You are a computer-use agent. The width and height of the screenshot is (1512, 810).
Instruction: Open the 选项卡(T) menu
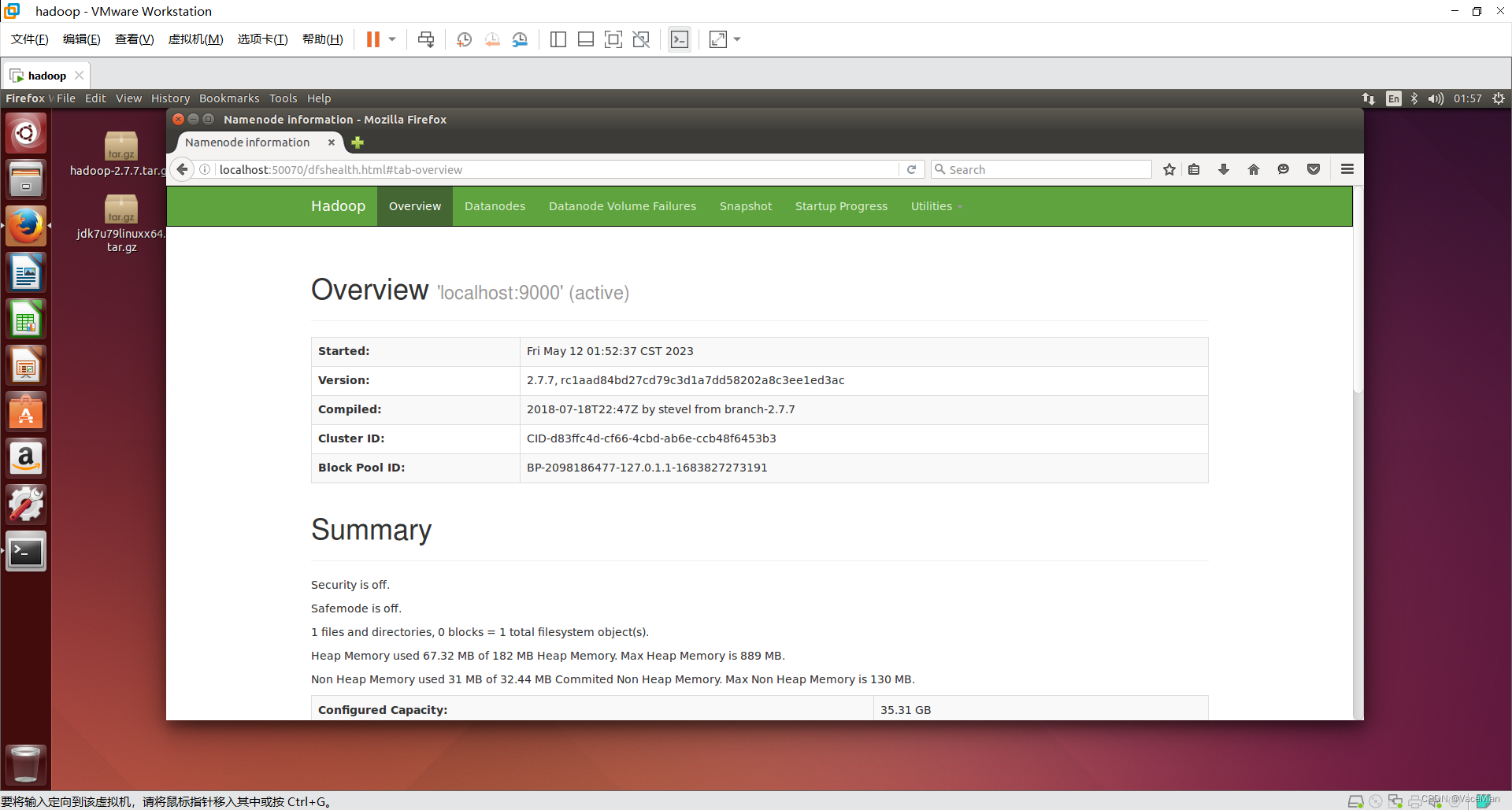point(263,39)
